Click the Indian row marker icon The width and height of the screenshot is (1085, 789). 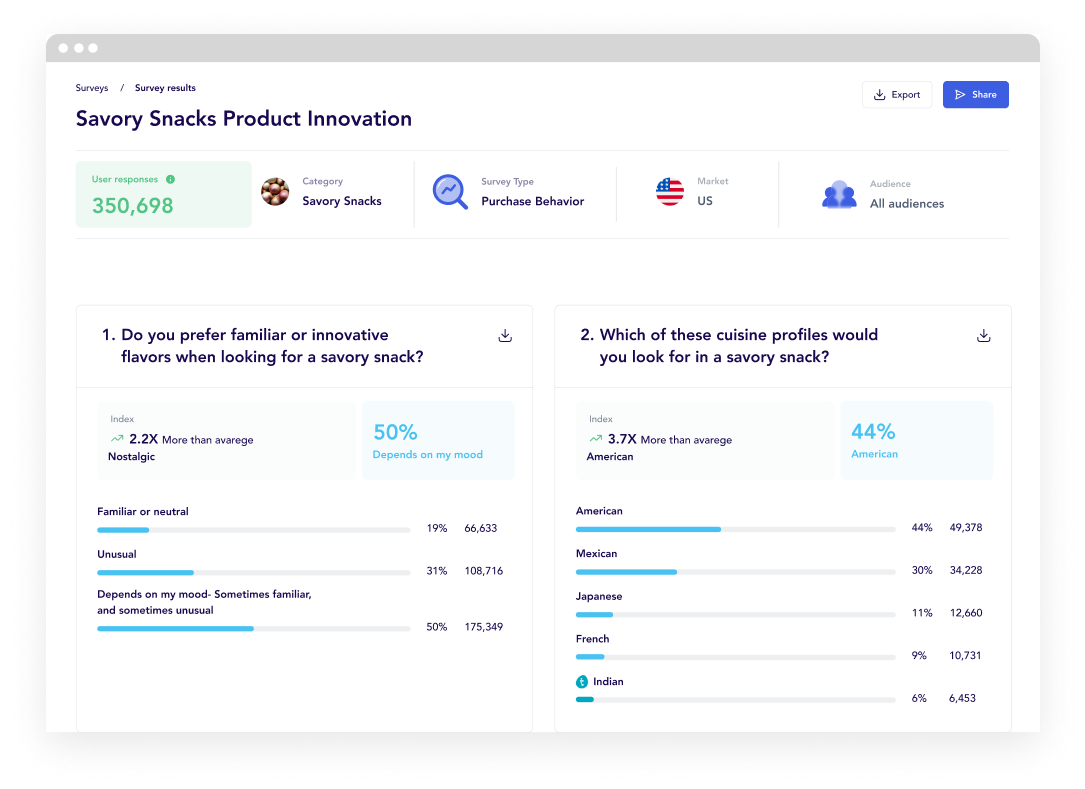[582, 682]
